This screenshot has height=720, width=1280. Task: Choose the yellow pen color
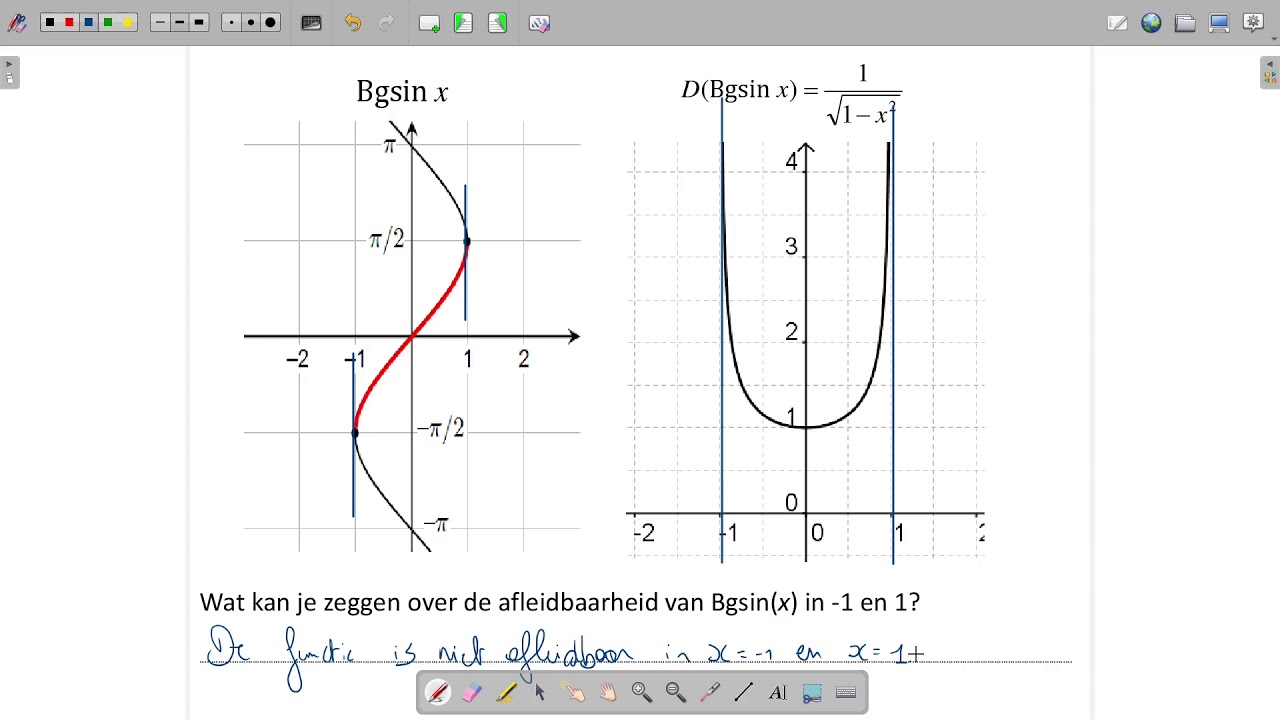(127, 23)
